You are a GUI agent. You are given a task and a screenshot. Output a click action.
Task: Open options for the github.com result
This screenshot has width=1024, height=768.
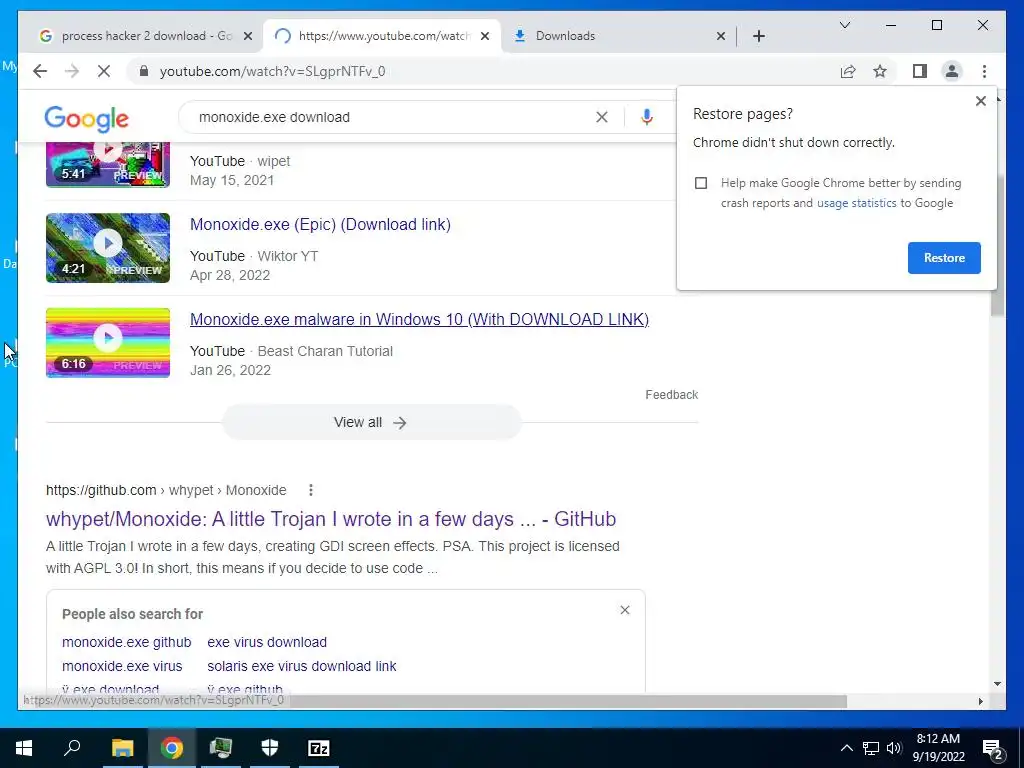click(311, 490)
